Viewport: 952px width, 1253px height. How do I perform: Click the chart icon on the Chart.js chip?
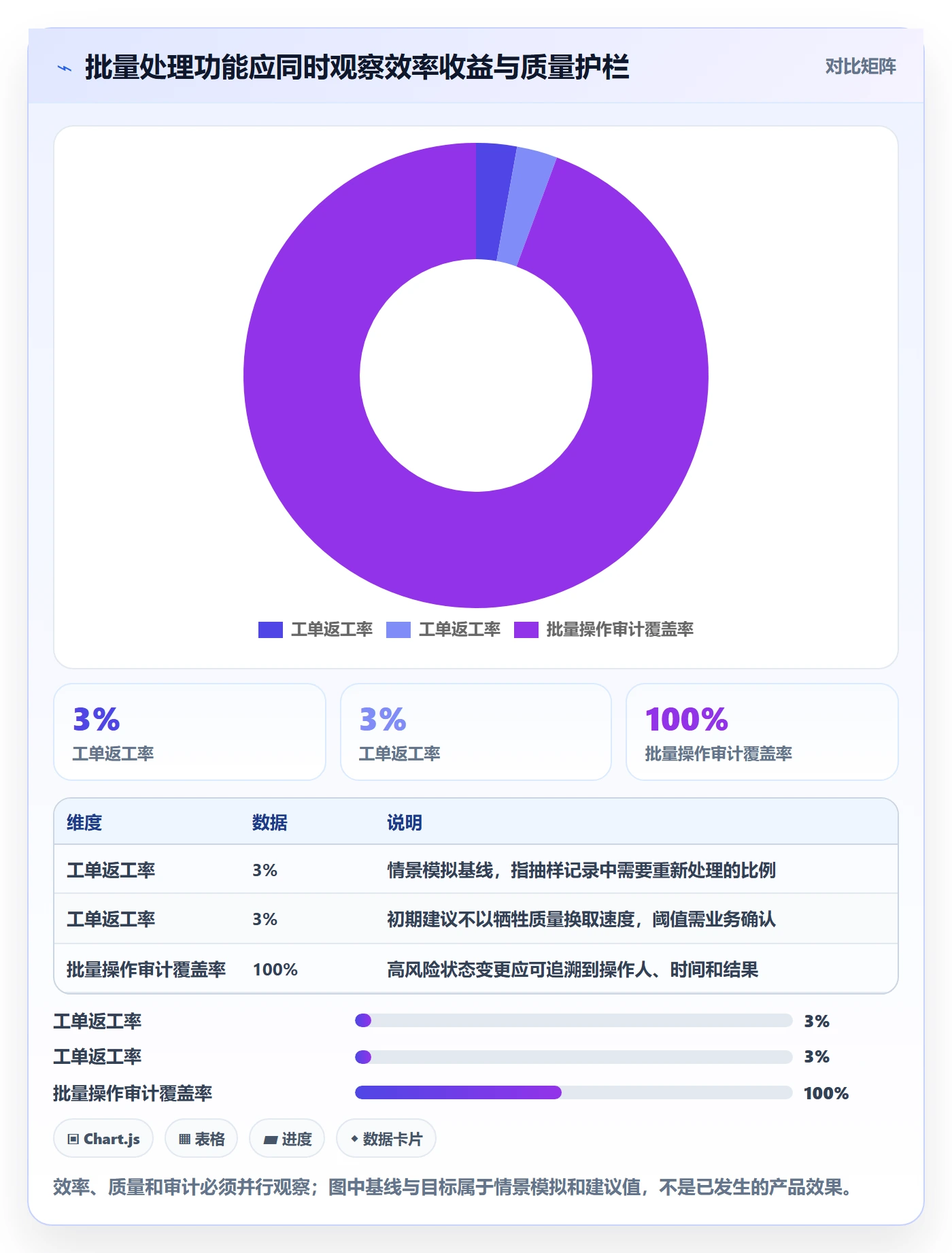[x=73, y=1139]
